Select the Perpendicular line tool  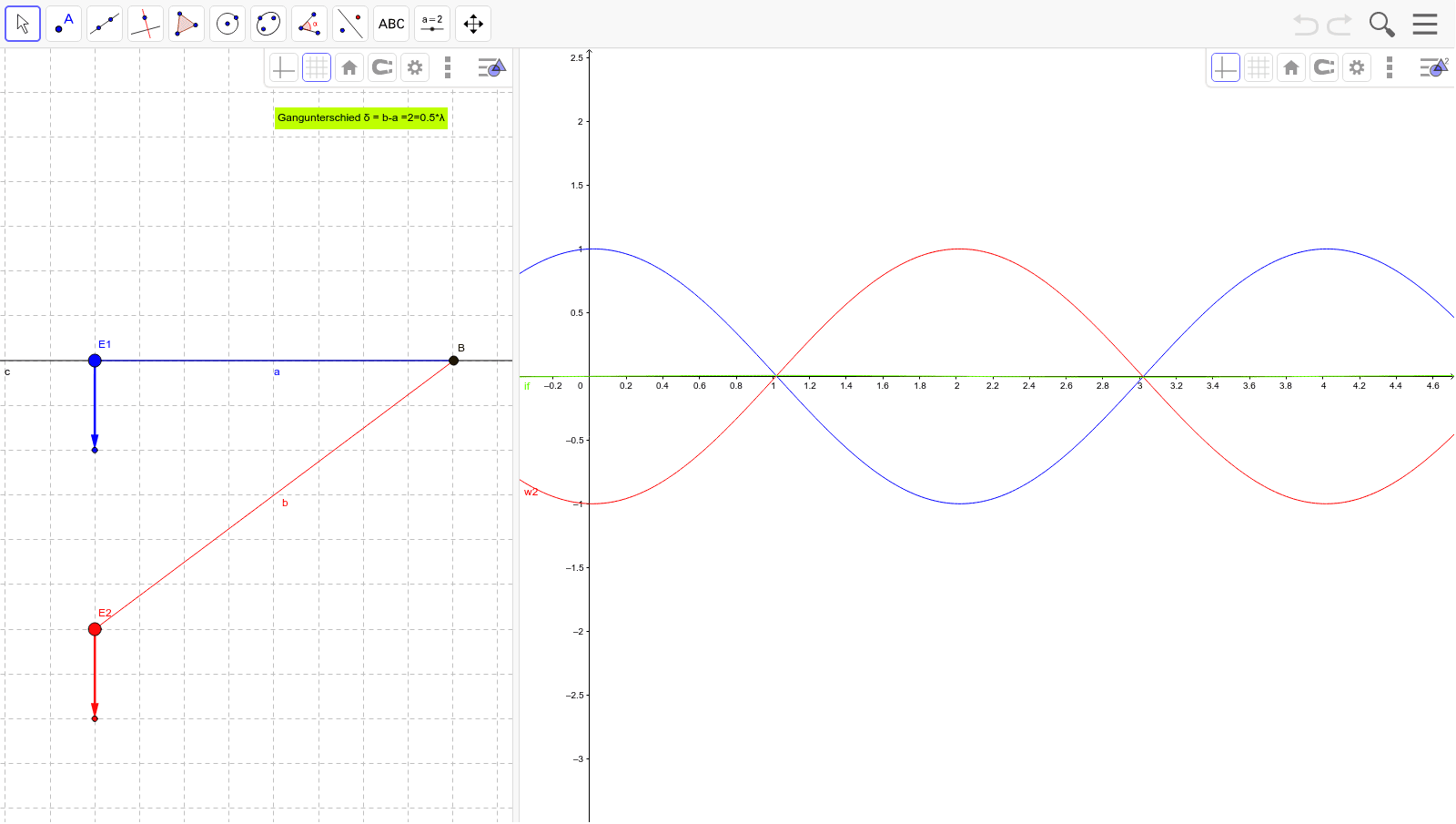pyautogui.click(x=146, y=24)
